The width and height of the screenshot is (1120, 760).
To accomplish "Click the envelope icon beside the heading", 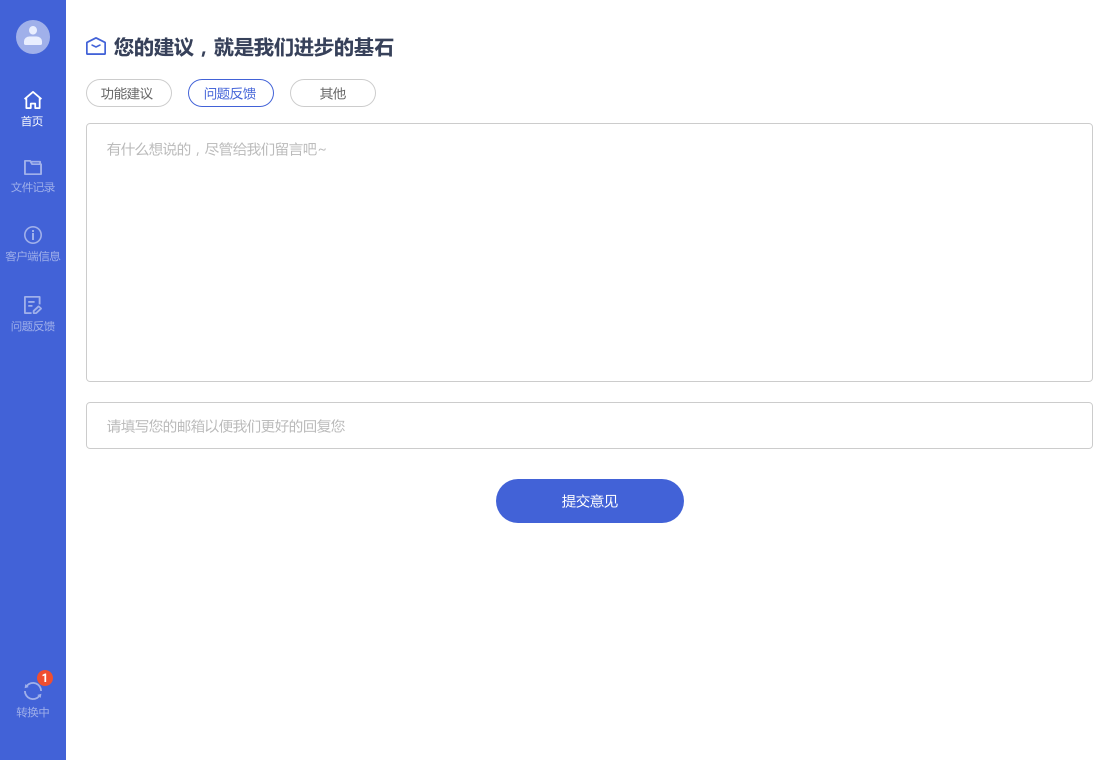I will (x=96, y=46).
